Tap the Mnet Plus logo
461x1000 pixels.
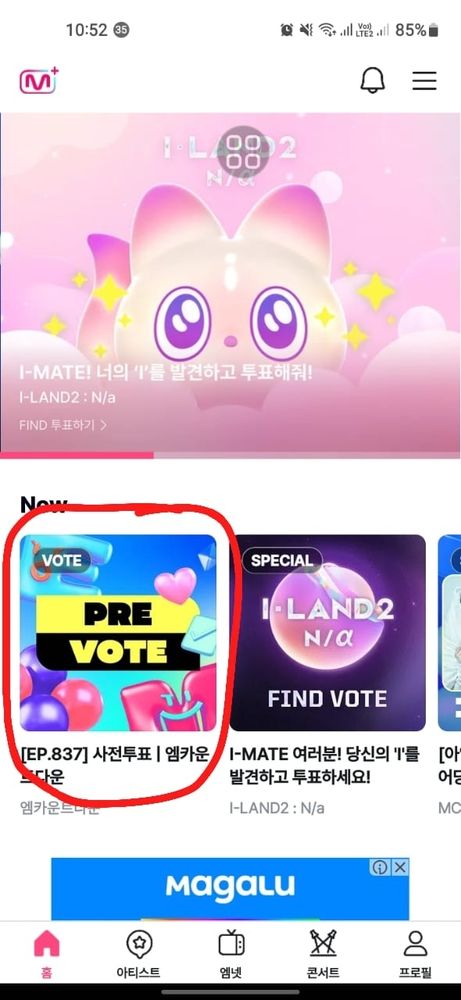[39, 81]
